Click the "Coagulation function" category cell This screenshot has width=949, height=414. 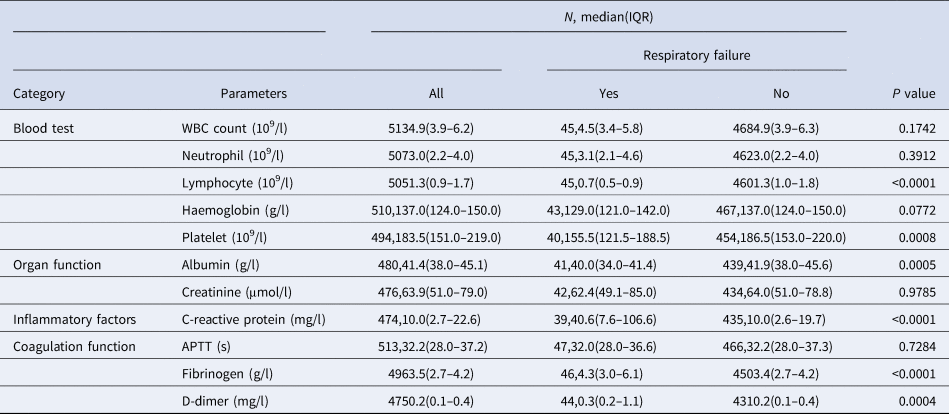(75, 346)
